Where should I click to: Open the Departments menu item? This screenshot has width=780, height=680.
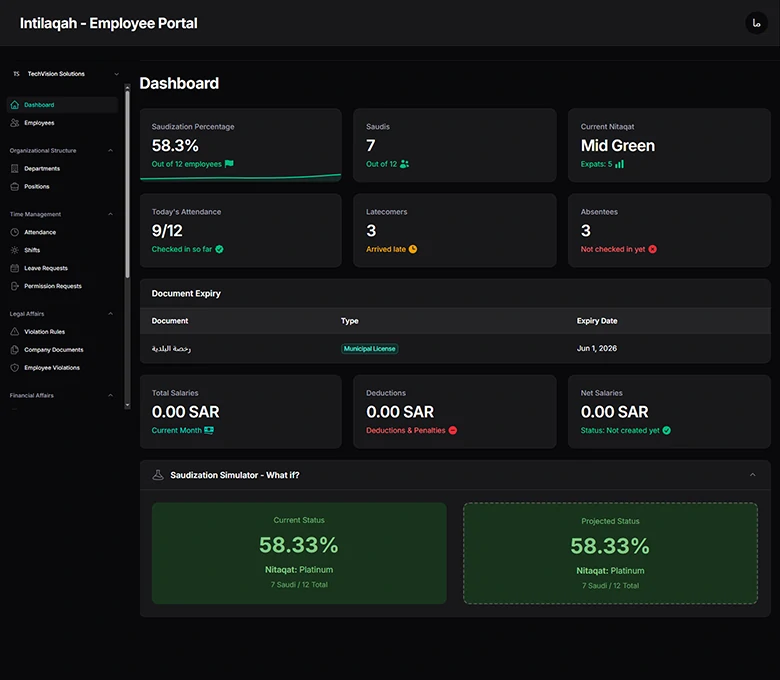click(x=63, y=168)
